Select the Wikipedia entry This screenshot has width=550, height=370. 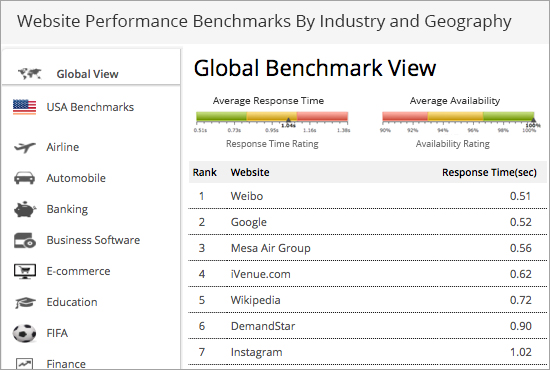(x=255, y=300)
